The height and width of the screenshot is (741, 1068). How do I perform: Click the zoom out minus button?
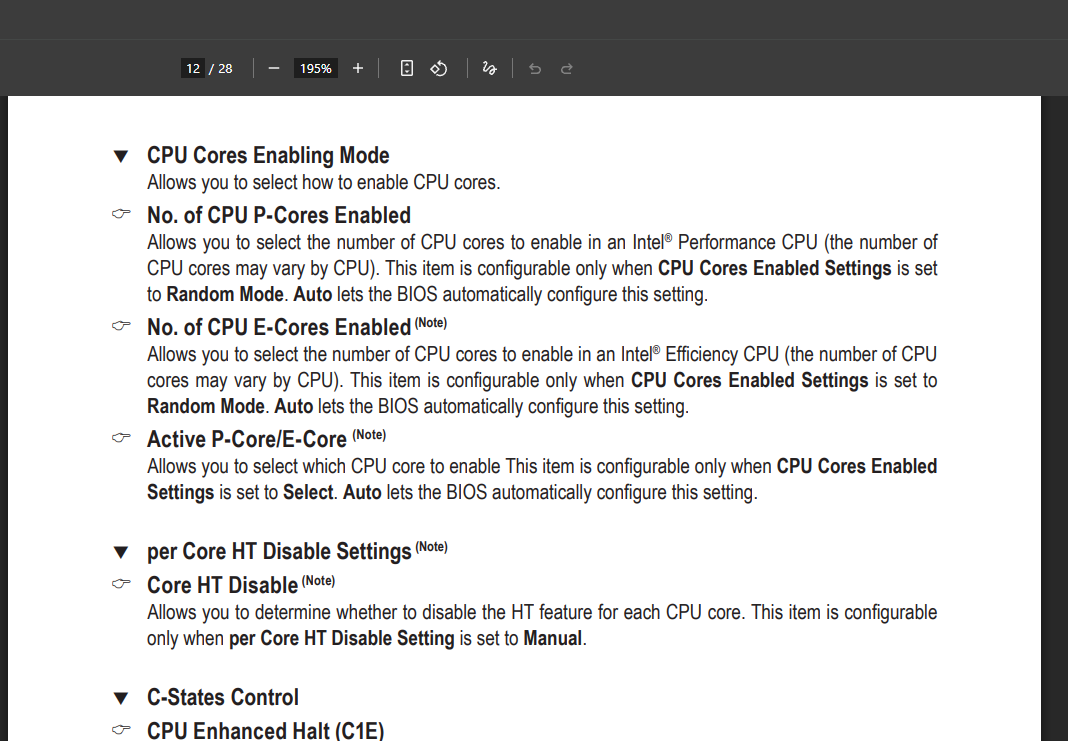pos(274,68)
